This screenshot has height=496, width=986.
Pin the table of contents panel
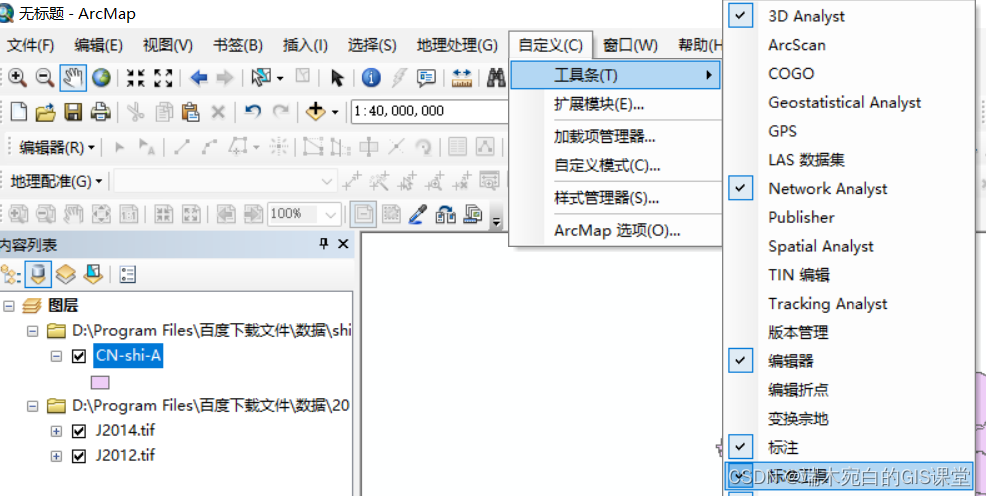point(324,244)
